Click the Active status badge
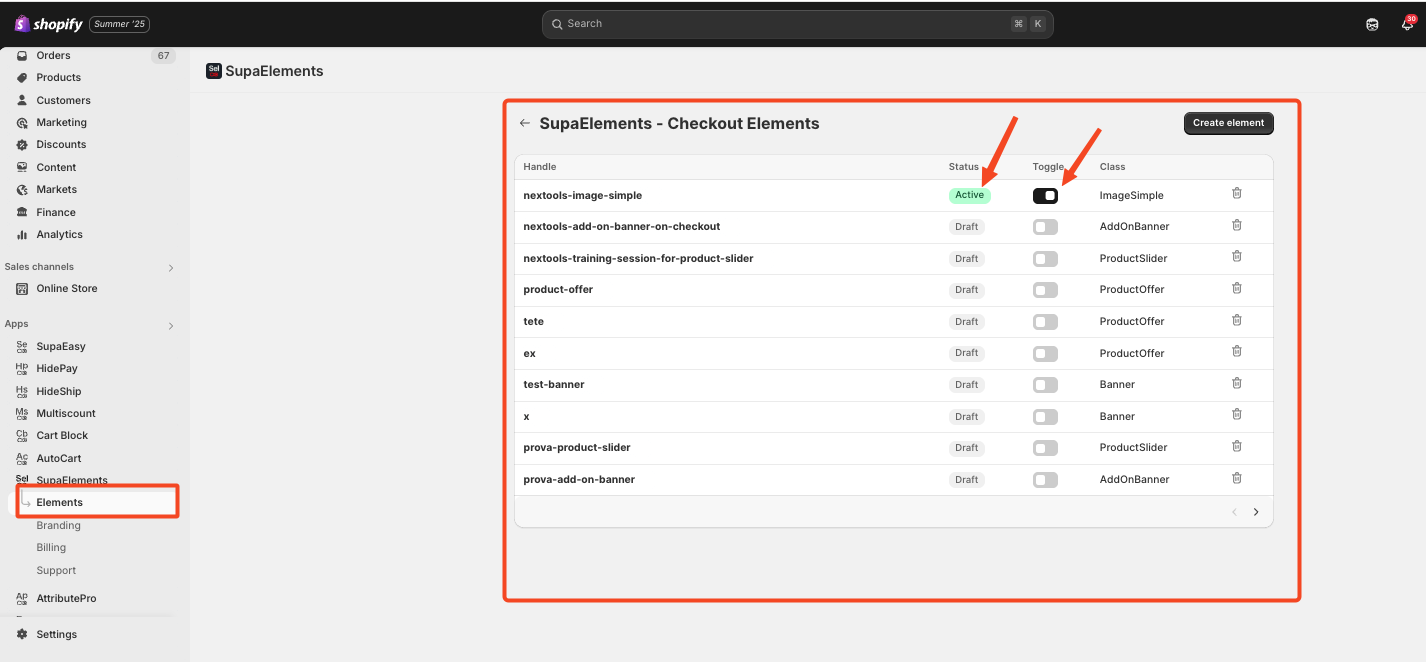 (969, 195)
